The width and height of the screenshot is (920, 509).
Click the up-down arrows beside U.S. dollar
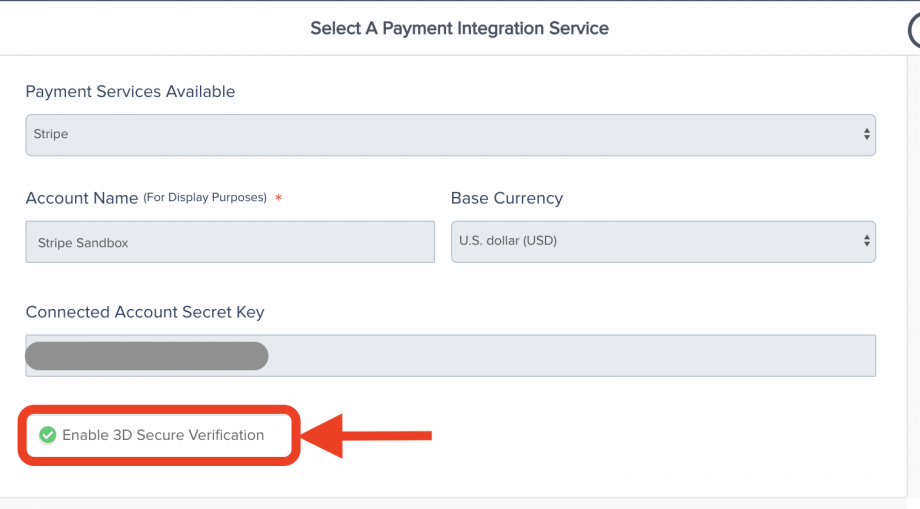coord(867,241)
